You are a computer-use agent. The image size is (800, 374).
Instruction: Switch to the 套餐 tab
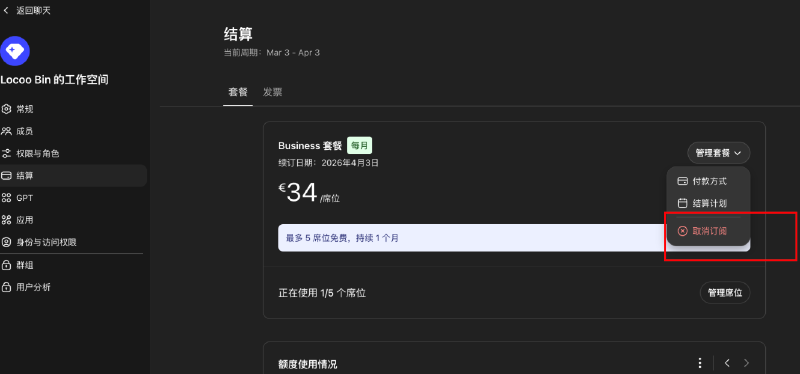click(x=238, y=92)
